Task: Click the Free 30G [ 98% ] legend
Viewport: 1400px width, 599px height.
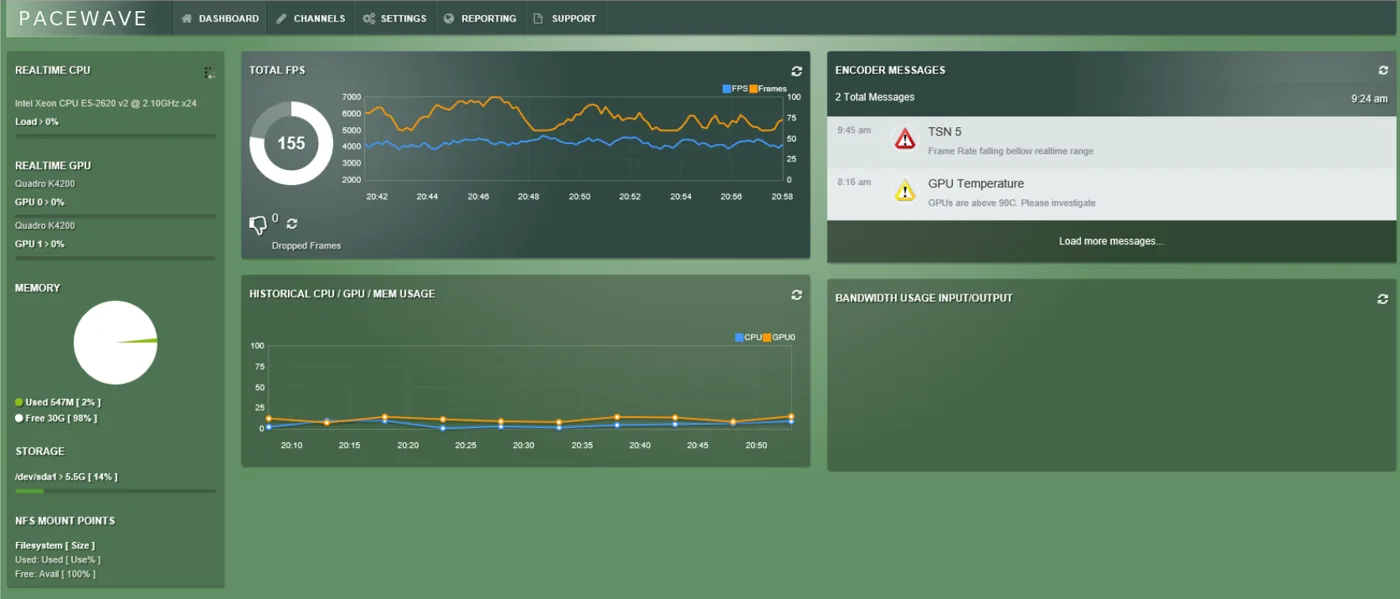Action: pyautogui.click(x=56, y=418)
